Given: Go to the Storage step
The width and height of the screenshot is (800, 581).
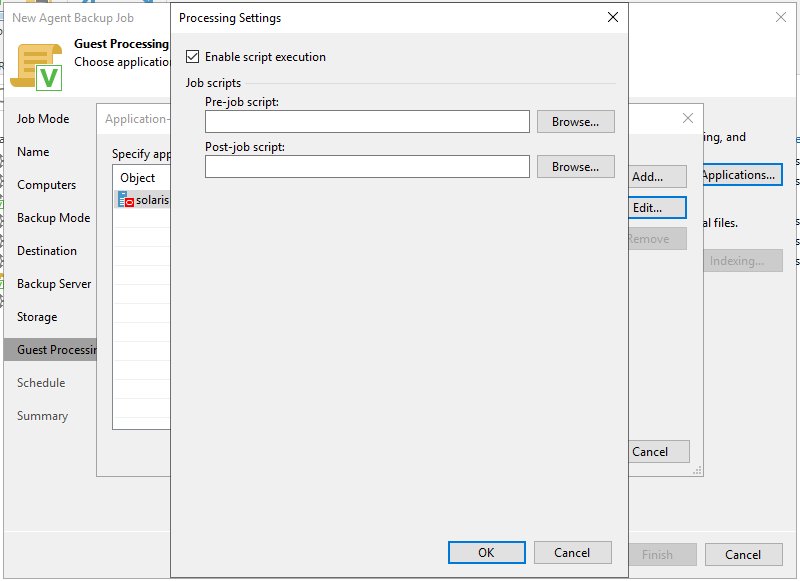Looking at the screenshot, I should tap(37, 317).
